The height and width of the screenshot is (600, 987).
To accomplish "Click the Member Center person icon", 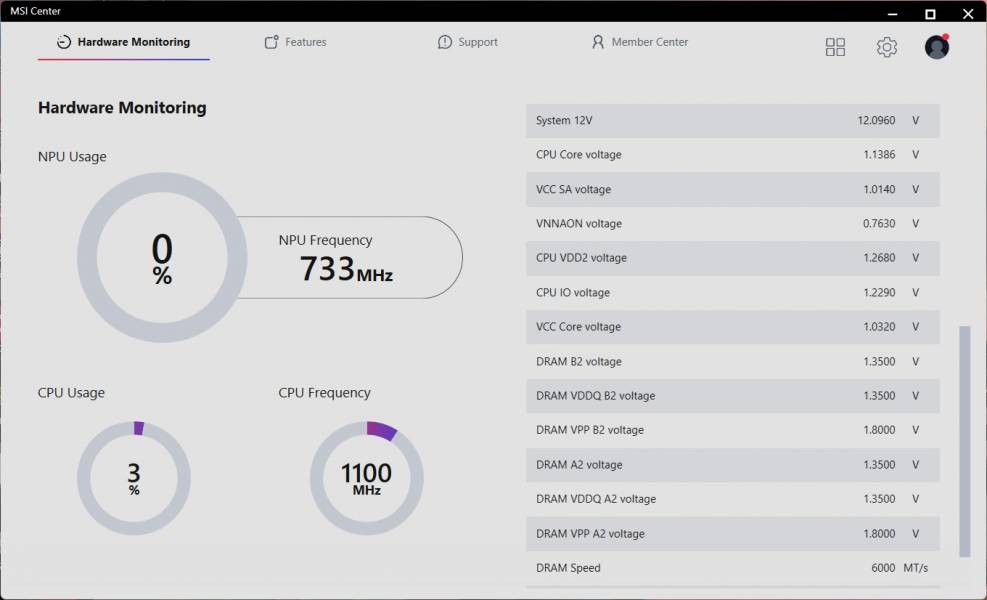I will 597,42.
